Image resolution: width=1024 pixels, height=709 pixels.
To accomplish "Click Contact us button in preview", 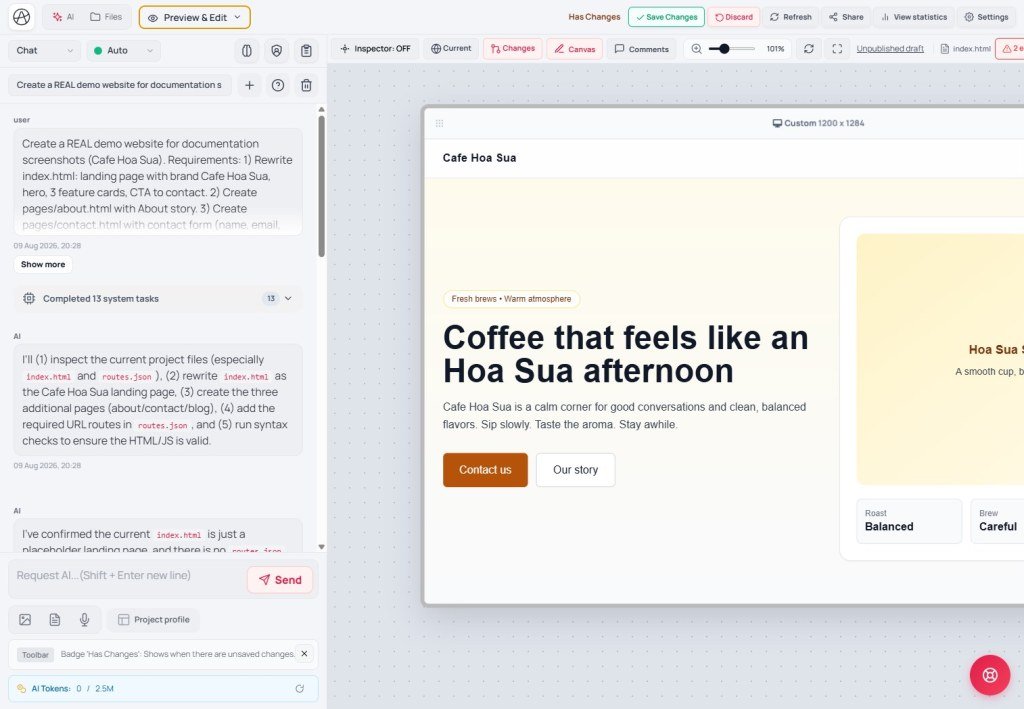I will click(x=485, y=470).
